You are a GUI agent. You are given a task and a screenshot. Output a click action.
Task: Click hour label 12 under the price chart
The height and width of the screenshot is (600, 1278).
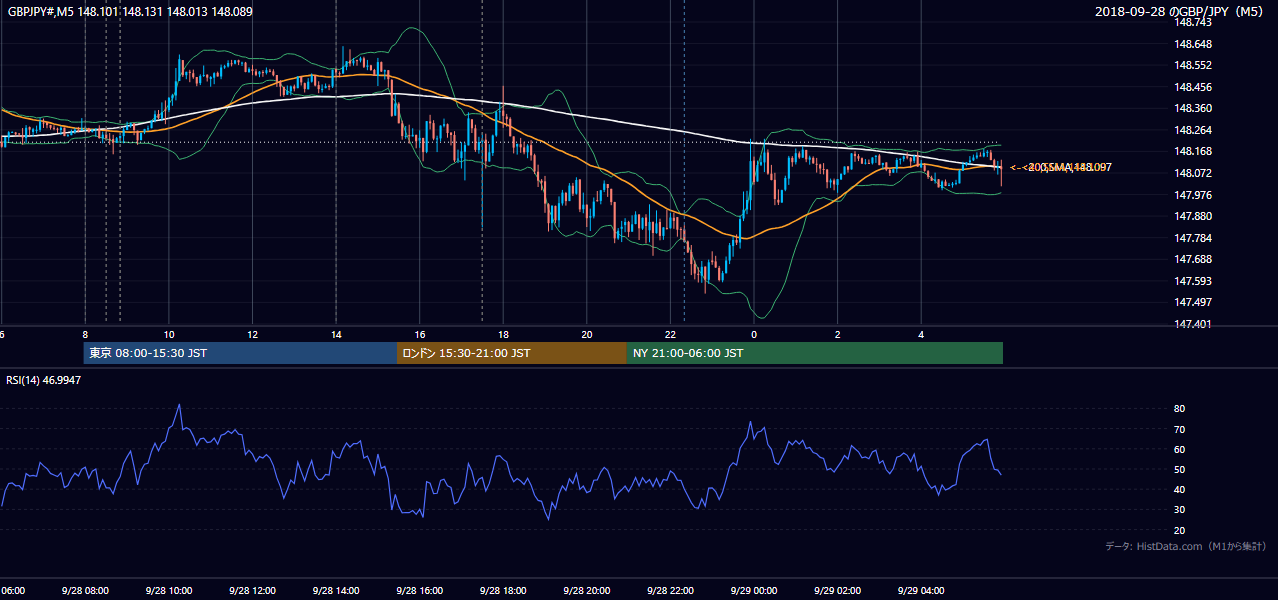[252, 334]
